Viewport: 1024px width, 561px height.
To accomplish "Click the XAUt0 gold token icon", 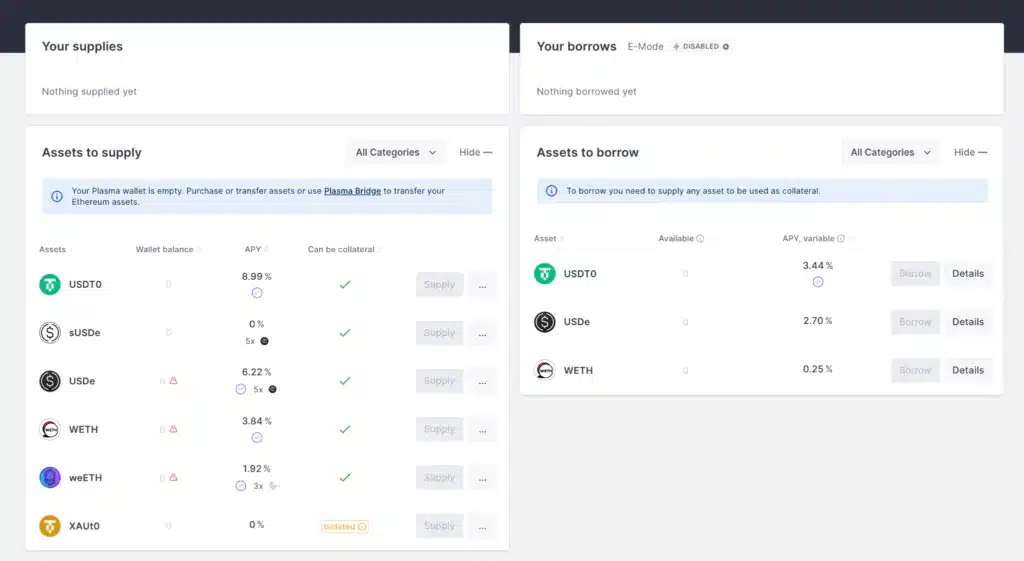I will (x=50, y=526).
